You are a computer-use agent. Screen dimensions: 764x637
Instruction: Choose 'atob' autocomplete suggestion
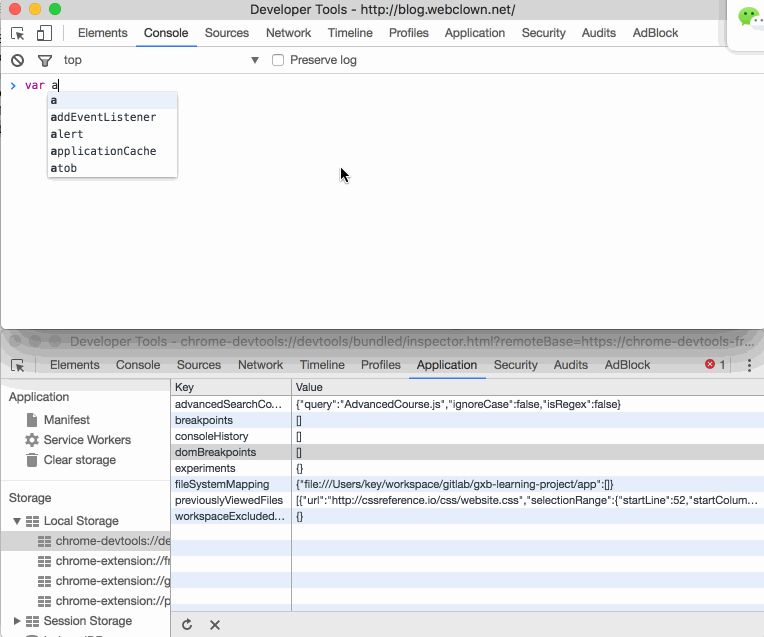(x=113, y=168)
